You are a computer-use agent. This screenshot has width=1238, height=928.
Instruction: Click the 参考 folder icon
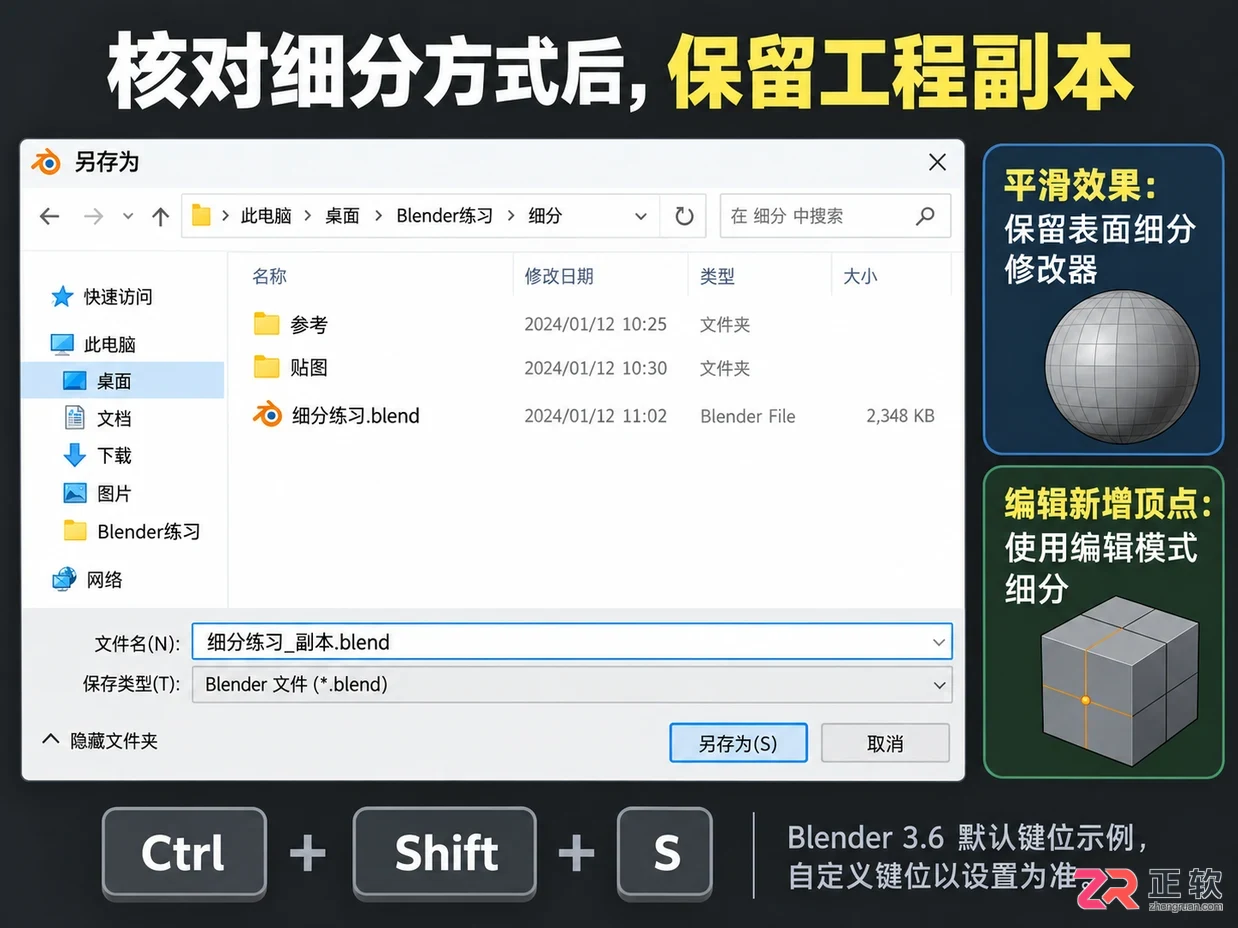click(266, 324)
